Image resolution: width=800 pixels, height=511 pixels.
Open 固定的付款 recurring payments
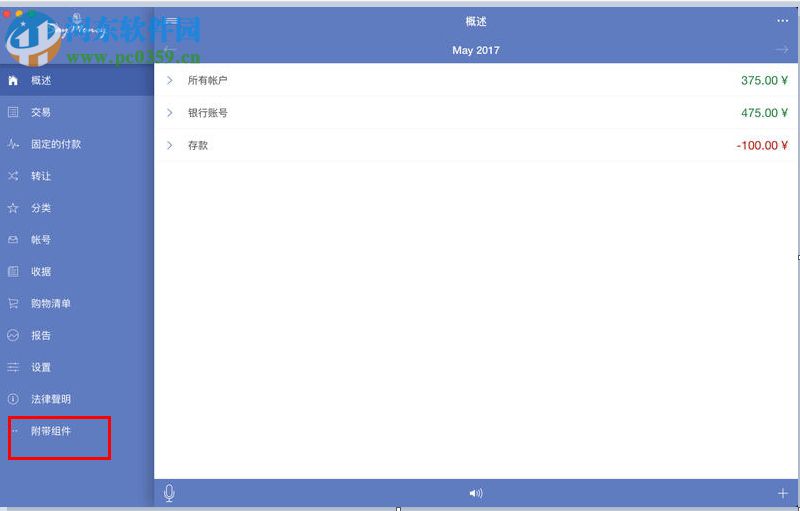point(77,144)
